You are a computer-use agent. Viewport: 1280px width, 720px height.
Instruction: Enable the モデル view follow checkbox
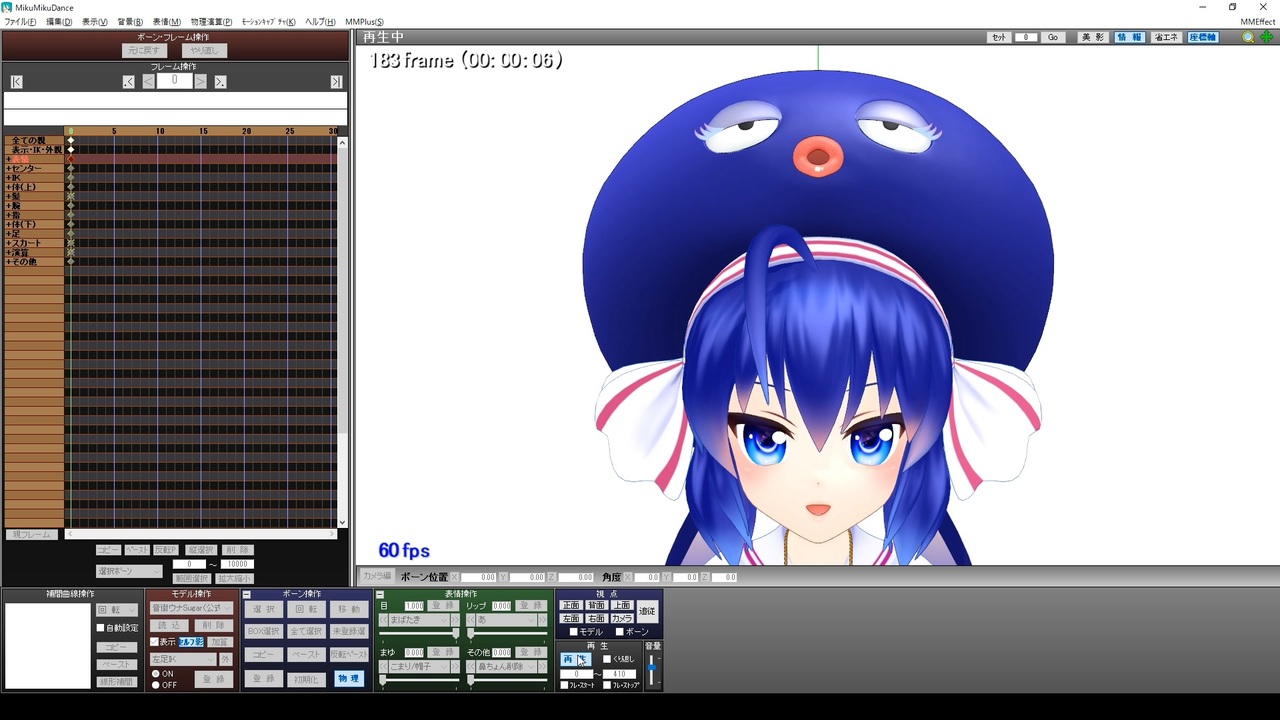[573, 632]
